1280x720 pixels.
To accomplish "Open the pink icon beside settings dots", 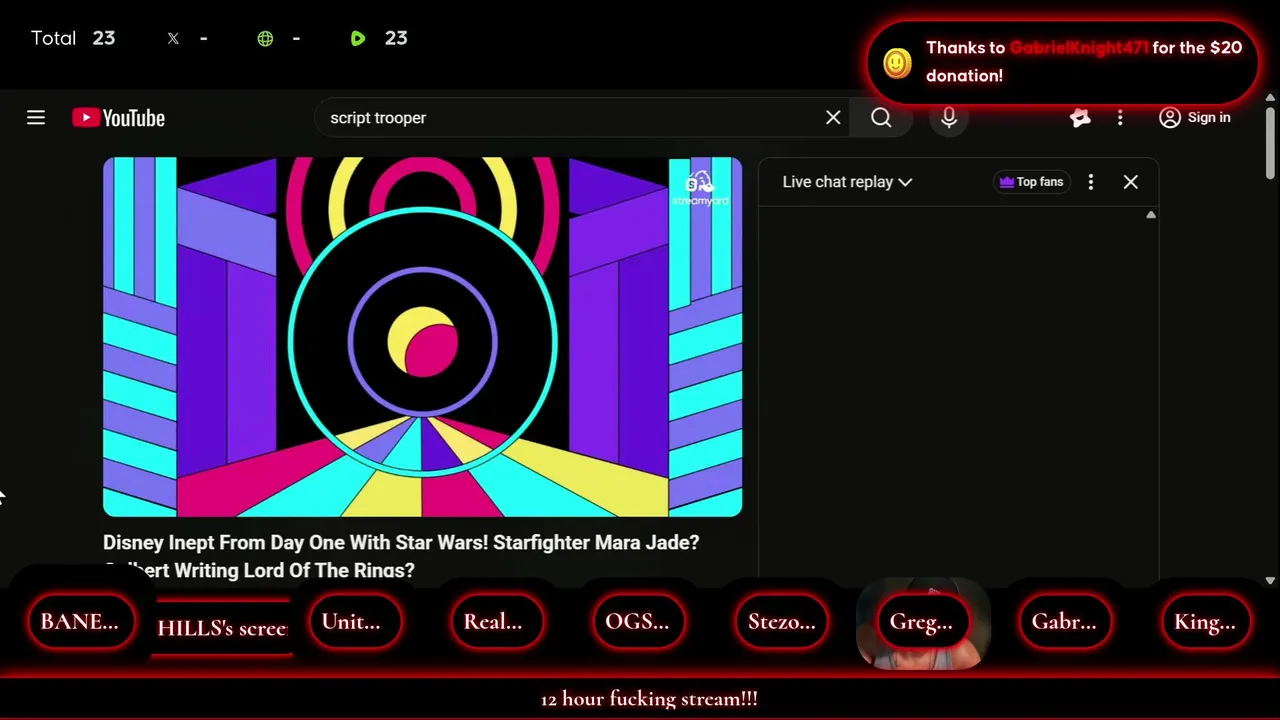I will click(1080, 118).
